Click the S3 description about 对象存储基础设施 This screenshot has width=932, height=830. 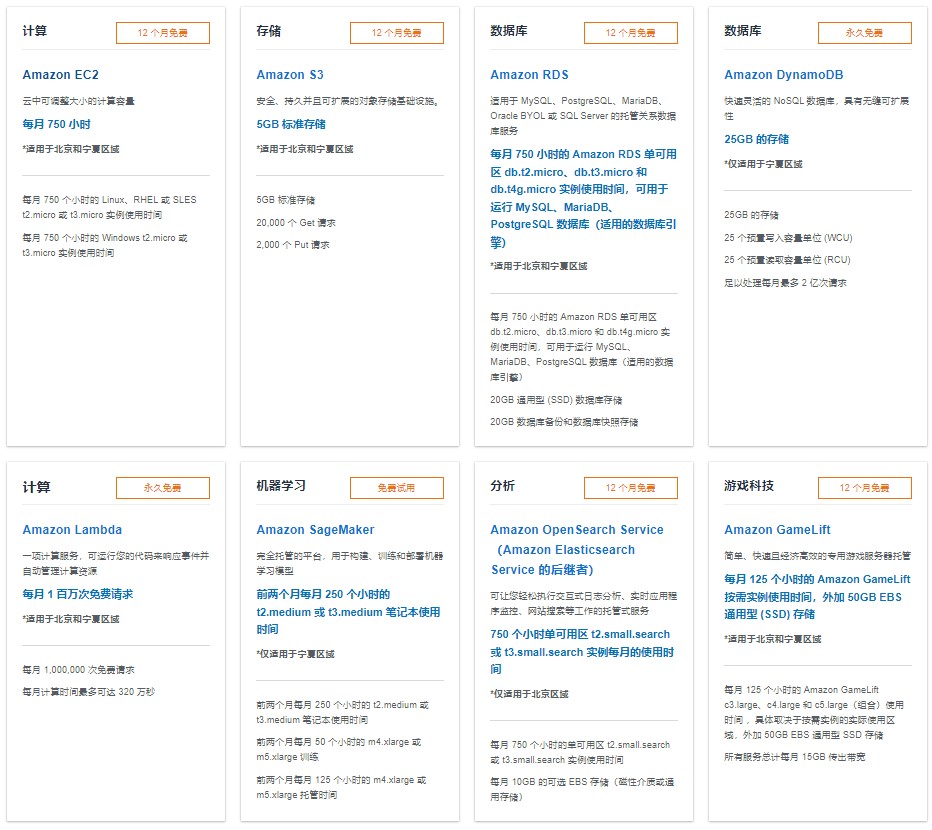(x=348, y=101)
